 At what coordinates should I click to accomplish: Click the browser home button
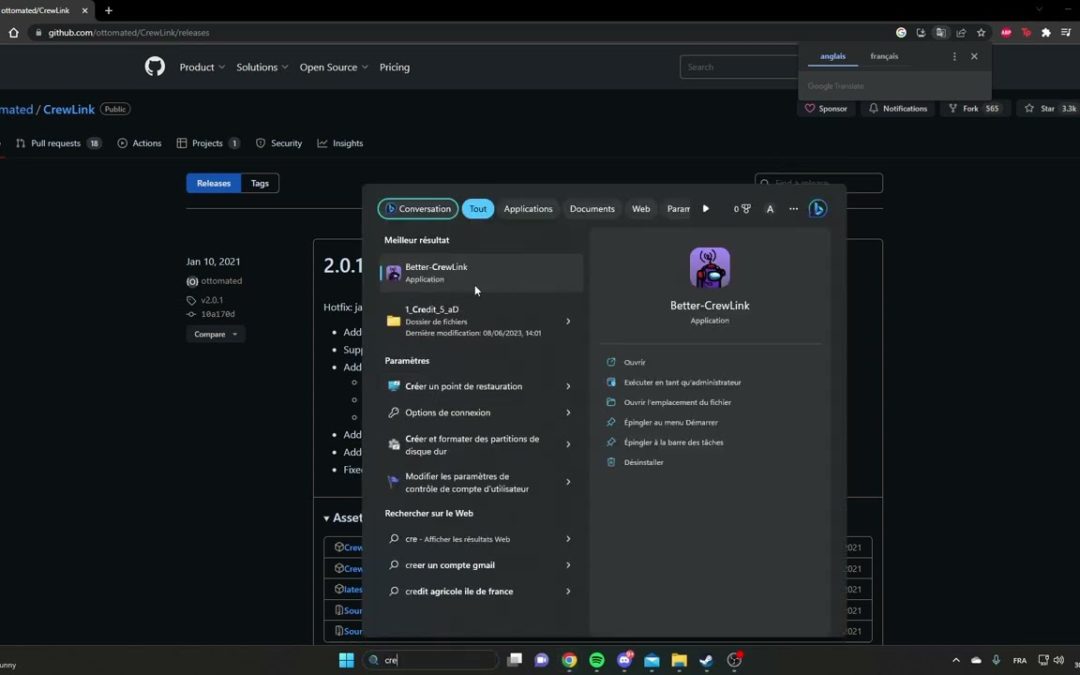13,32
